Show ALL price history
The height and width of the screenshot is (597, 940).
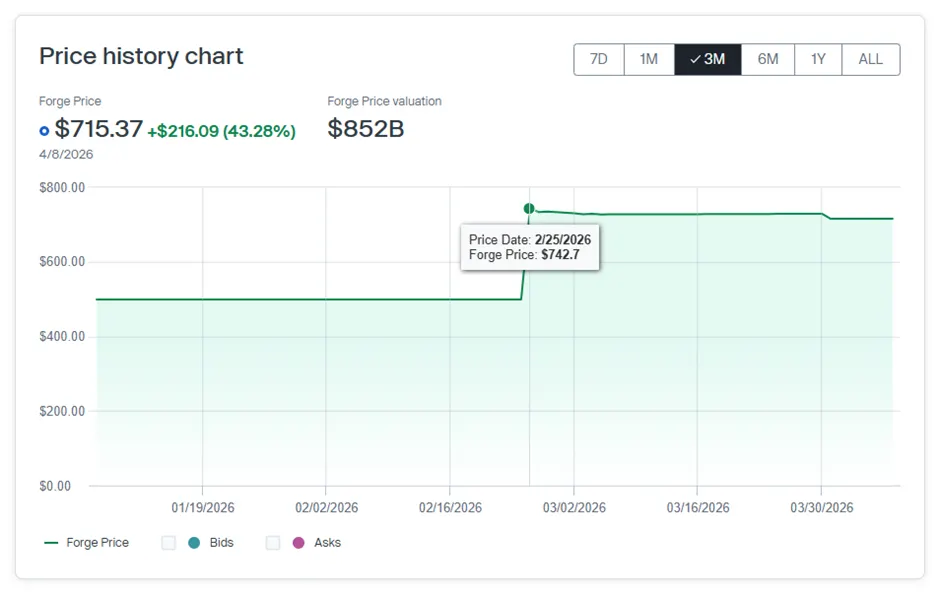click(871, 59)
